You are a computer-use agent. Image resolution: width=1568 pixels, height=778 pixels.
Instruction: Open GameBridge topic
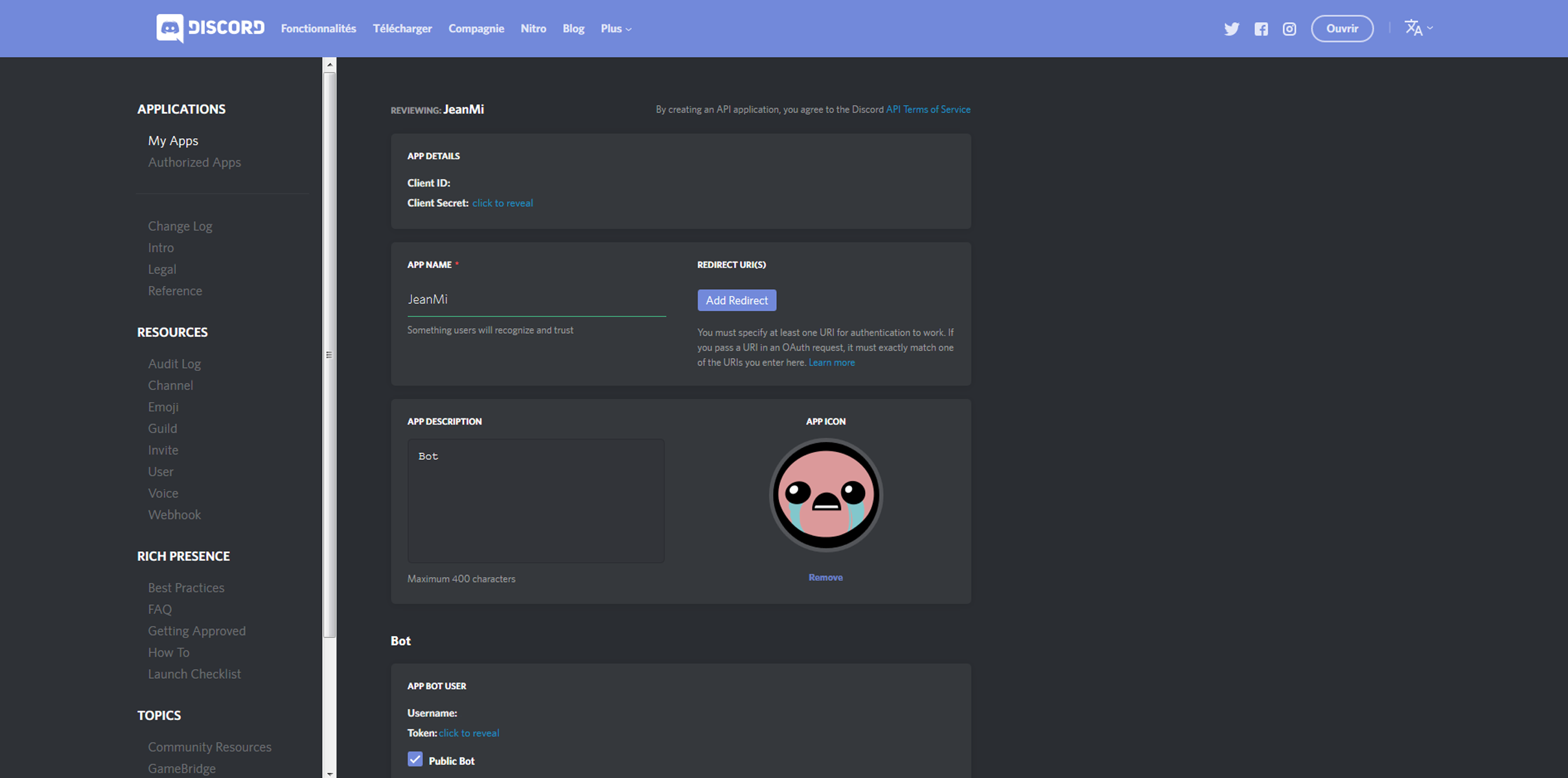coord(182,768)
